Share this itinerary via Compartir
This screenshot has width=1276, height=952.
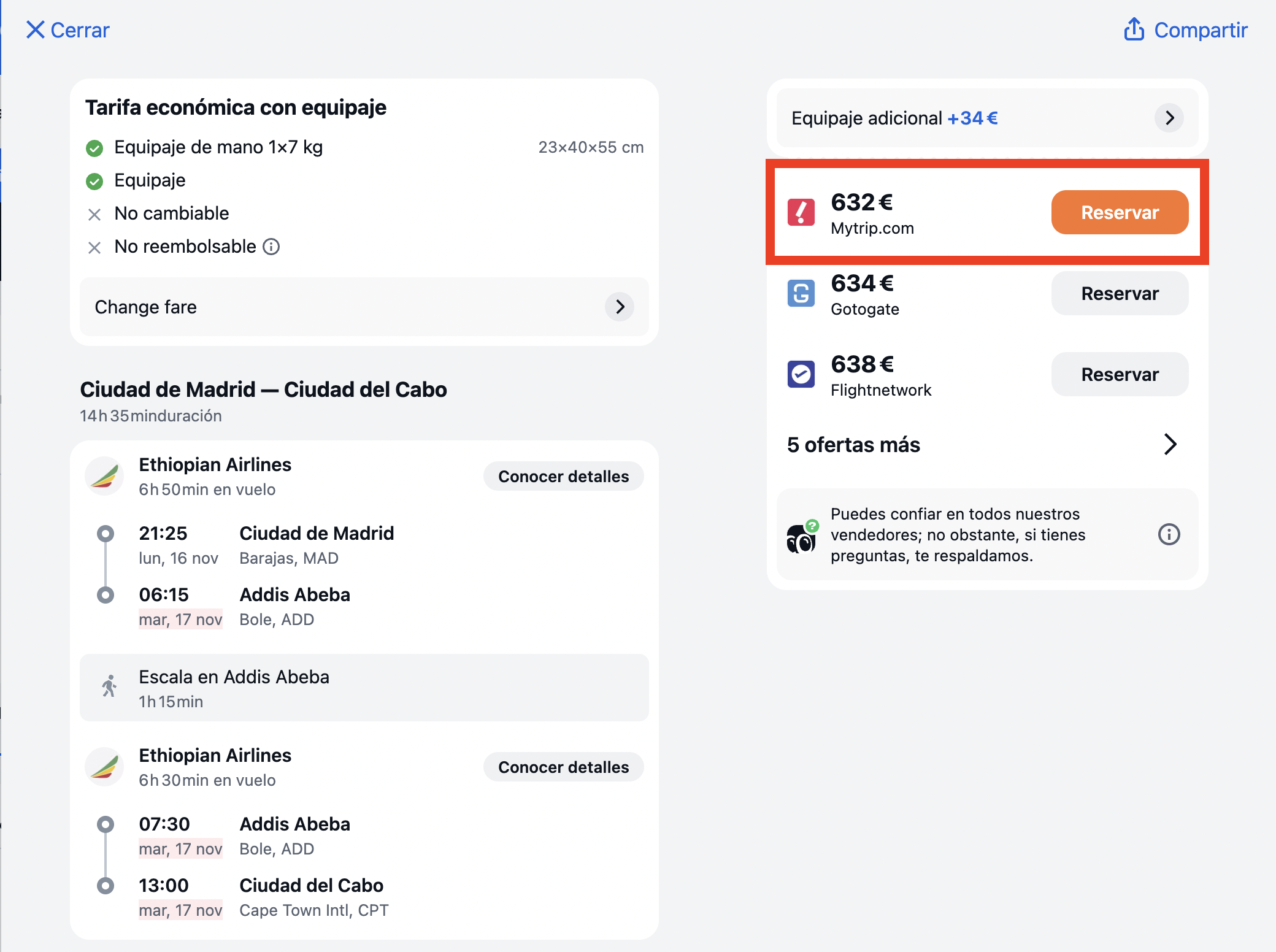pyautogui.click(x=1185, y=30)
